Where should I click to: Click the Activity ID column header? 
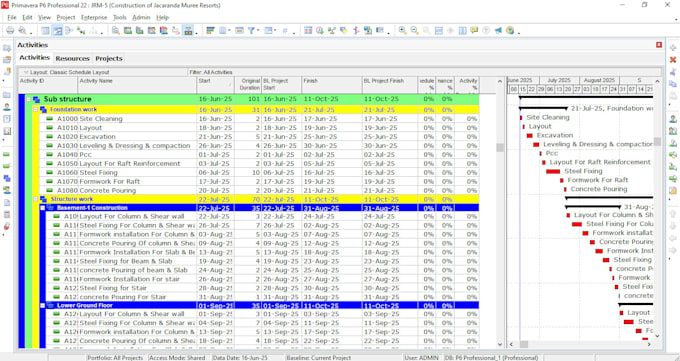(x=48, y=85)
